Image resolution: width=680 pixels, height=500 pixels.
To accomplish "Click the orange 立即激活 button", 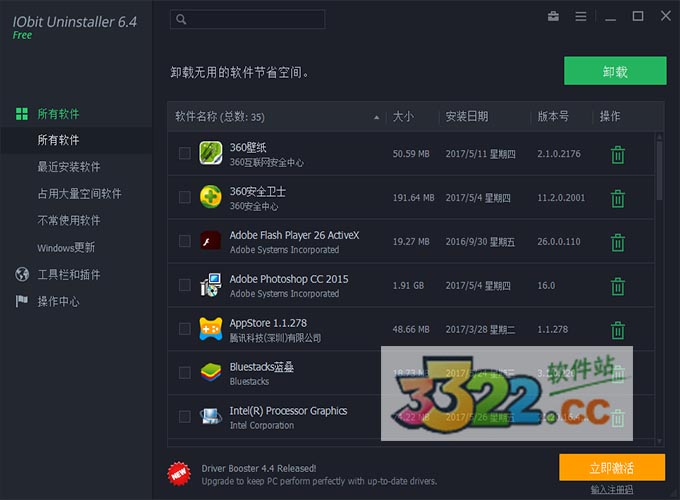I will (611, 467).
